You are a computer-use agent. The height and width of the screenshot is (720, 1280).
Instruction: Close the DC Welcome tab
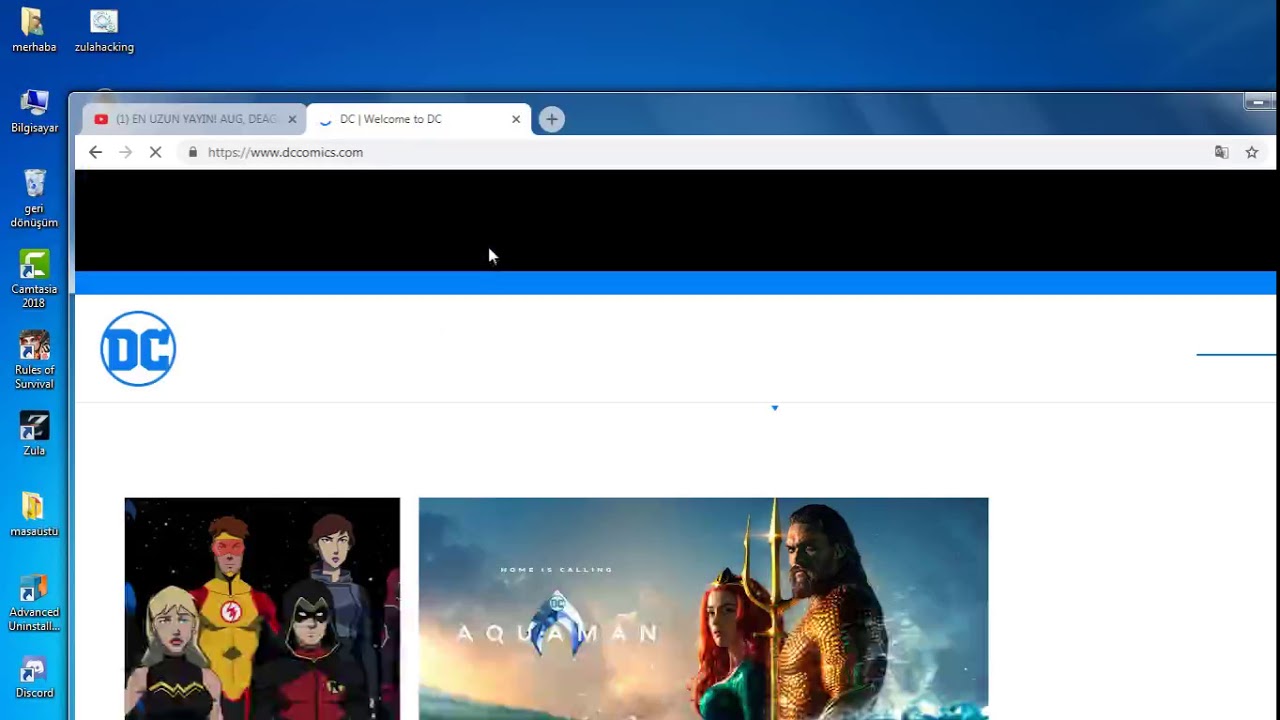click(x=516, y=119)
